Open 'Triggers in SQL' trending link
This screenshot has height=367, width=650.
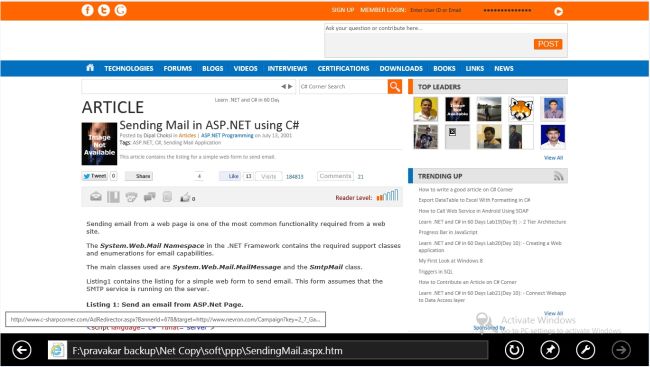pos(435,272)
